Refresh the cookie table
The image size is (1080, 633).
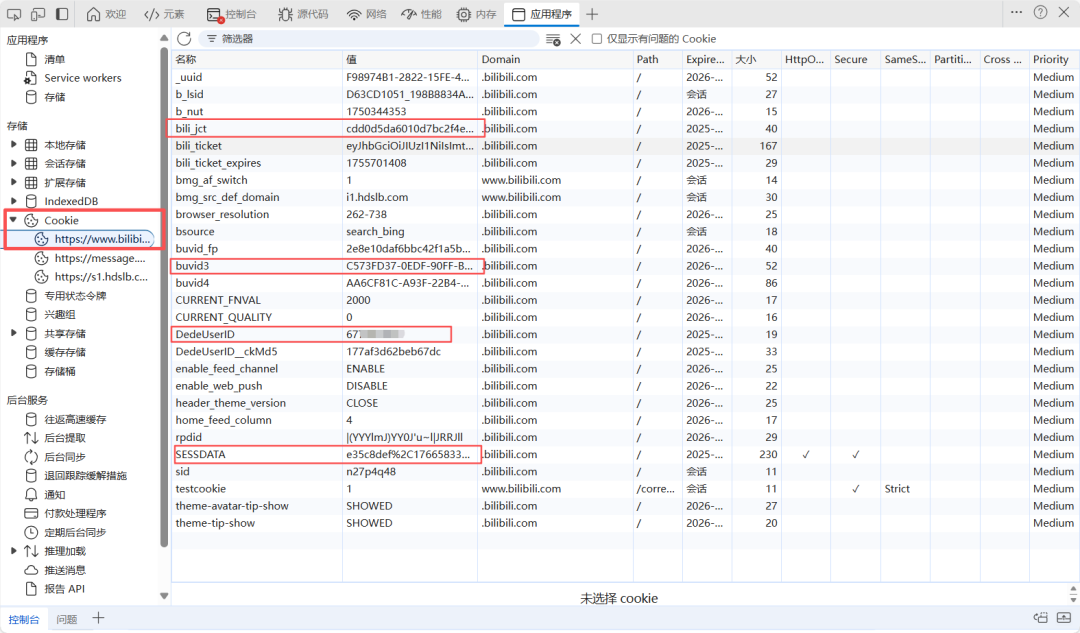pos(184,39)
